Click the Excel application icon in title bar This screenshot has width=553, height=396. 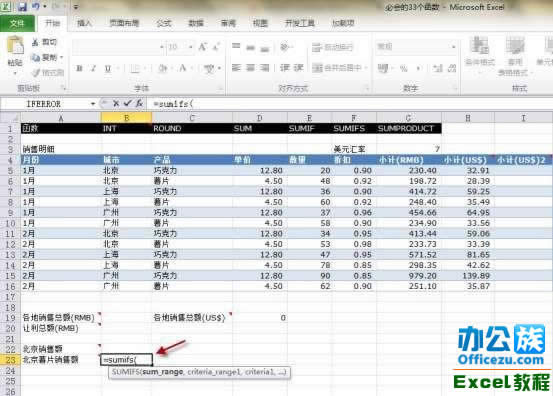click(6, 6)
